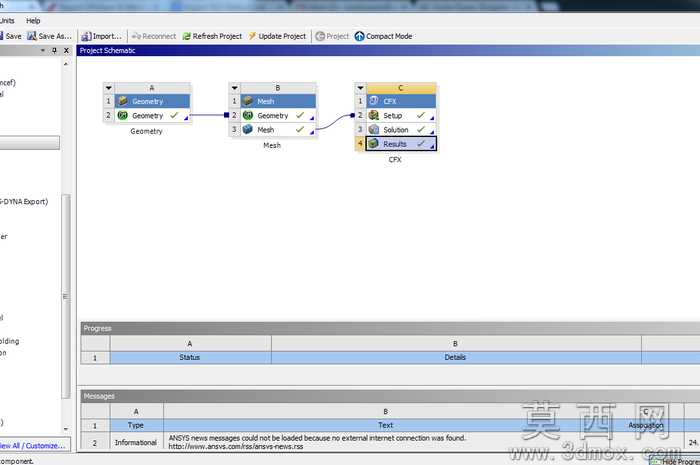This screenshot has height=465, width=700.
Task: Click the Reconnect toolbar button
Action: (154, 36)
